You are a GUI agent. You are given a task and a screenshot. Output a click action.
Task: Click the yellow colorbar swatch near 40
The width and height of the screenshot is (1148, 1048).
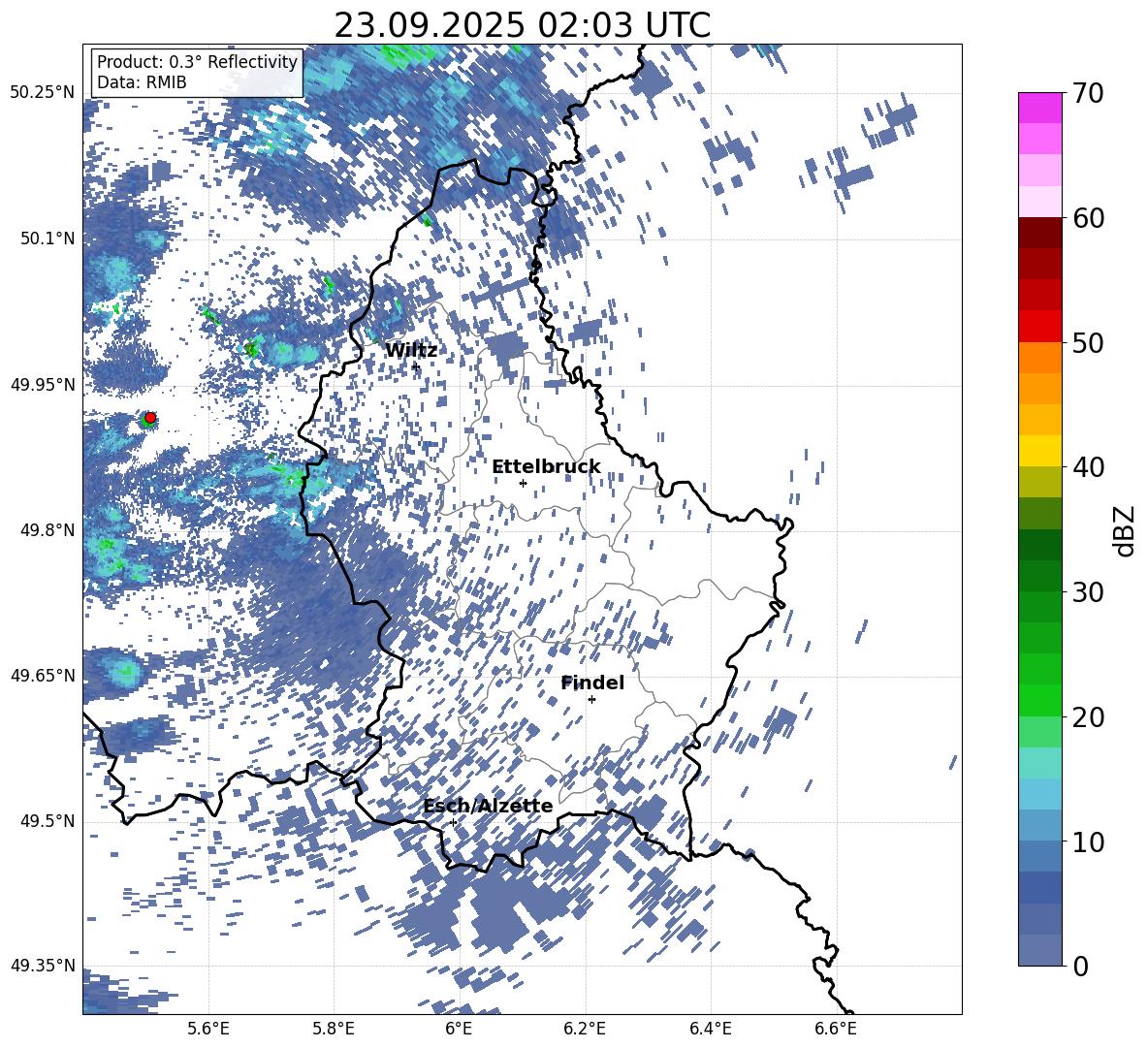click(x=1039, y=451)
